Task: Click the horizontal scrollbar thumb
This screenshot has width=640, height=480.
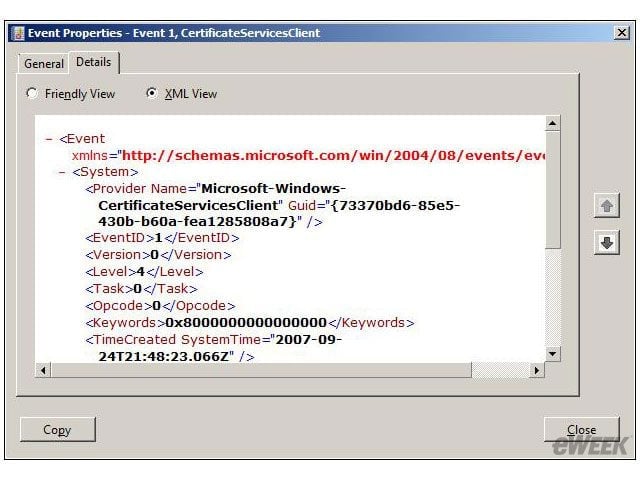Action: pos(261,370)
